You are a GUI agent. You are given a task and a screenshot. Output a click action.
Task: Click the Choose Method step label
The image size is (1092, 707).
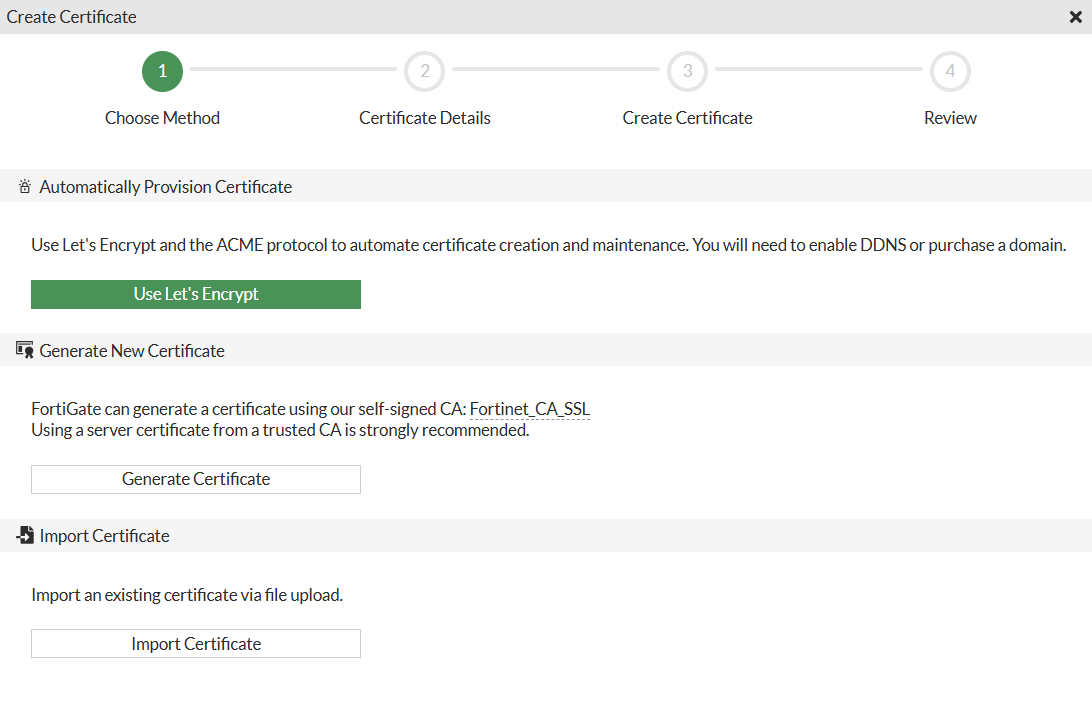point(162,118)
